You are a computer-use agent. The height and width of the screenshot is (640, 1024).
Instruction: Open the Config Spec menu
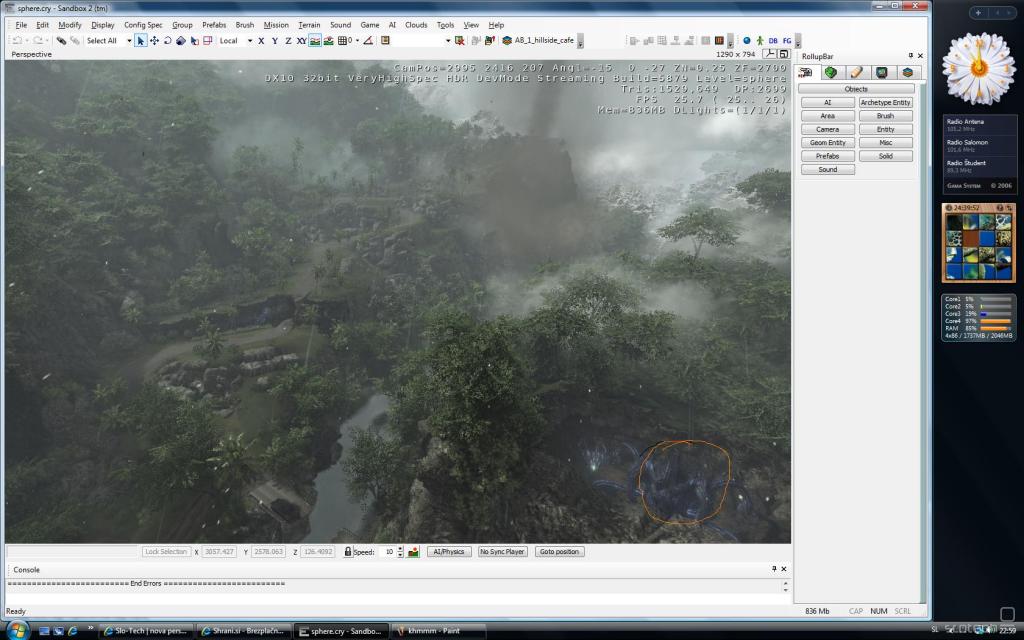tap(143, 25)
